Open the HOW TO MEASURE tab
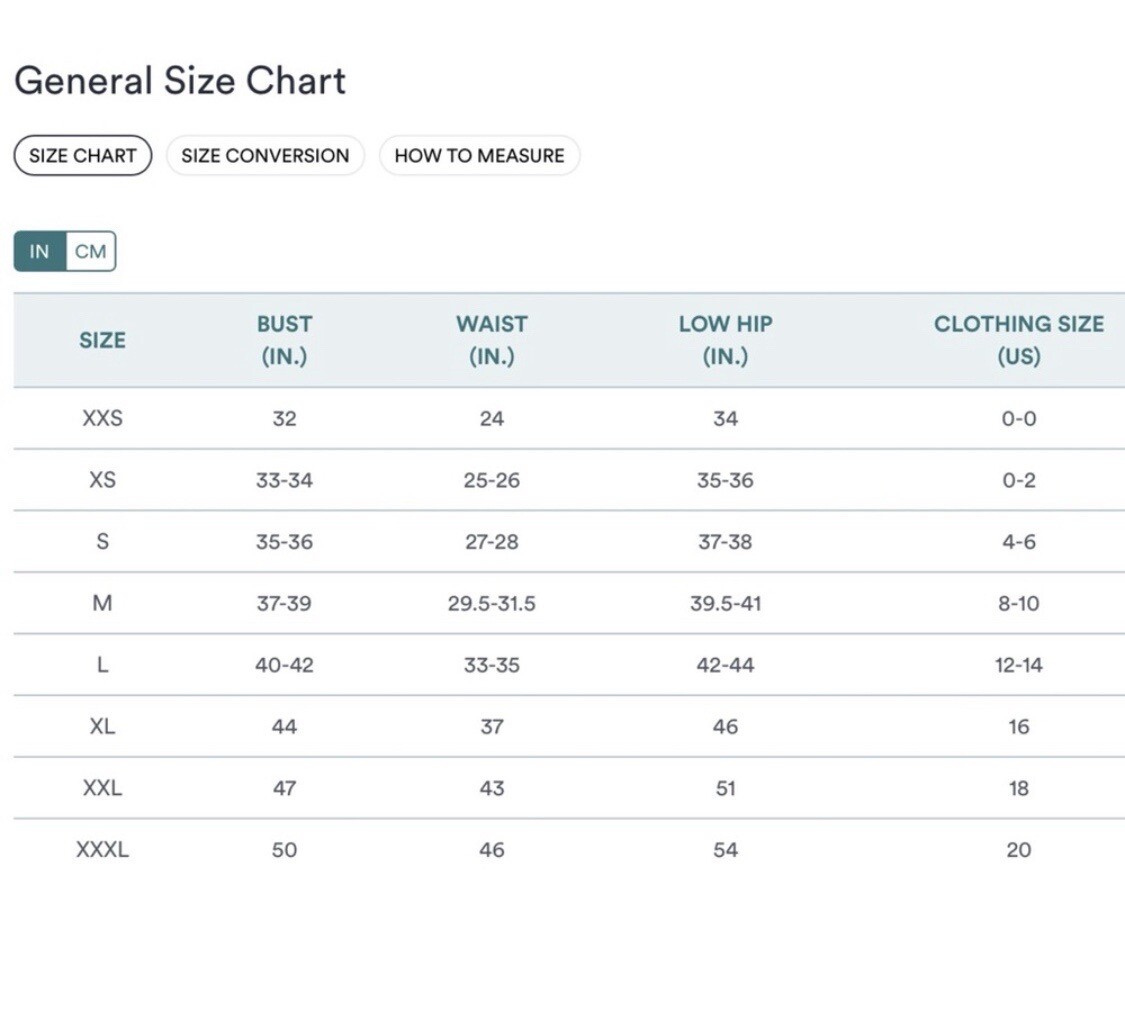 coord(479,156)
